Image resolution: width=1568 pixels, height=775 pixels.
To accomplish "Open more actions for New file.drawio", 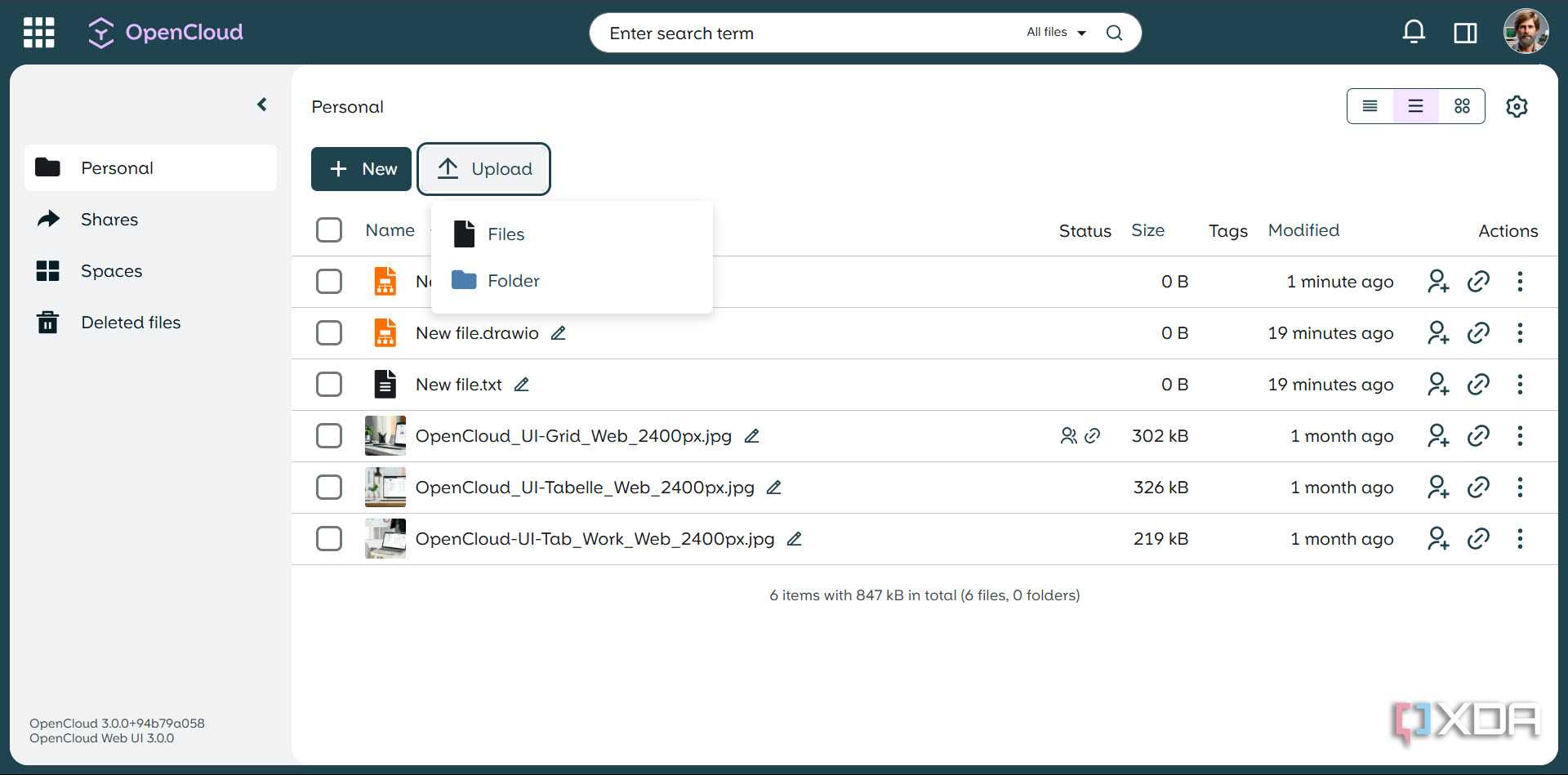I will coord(1520,333).
